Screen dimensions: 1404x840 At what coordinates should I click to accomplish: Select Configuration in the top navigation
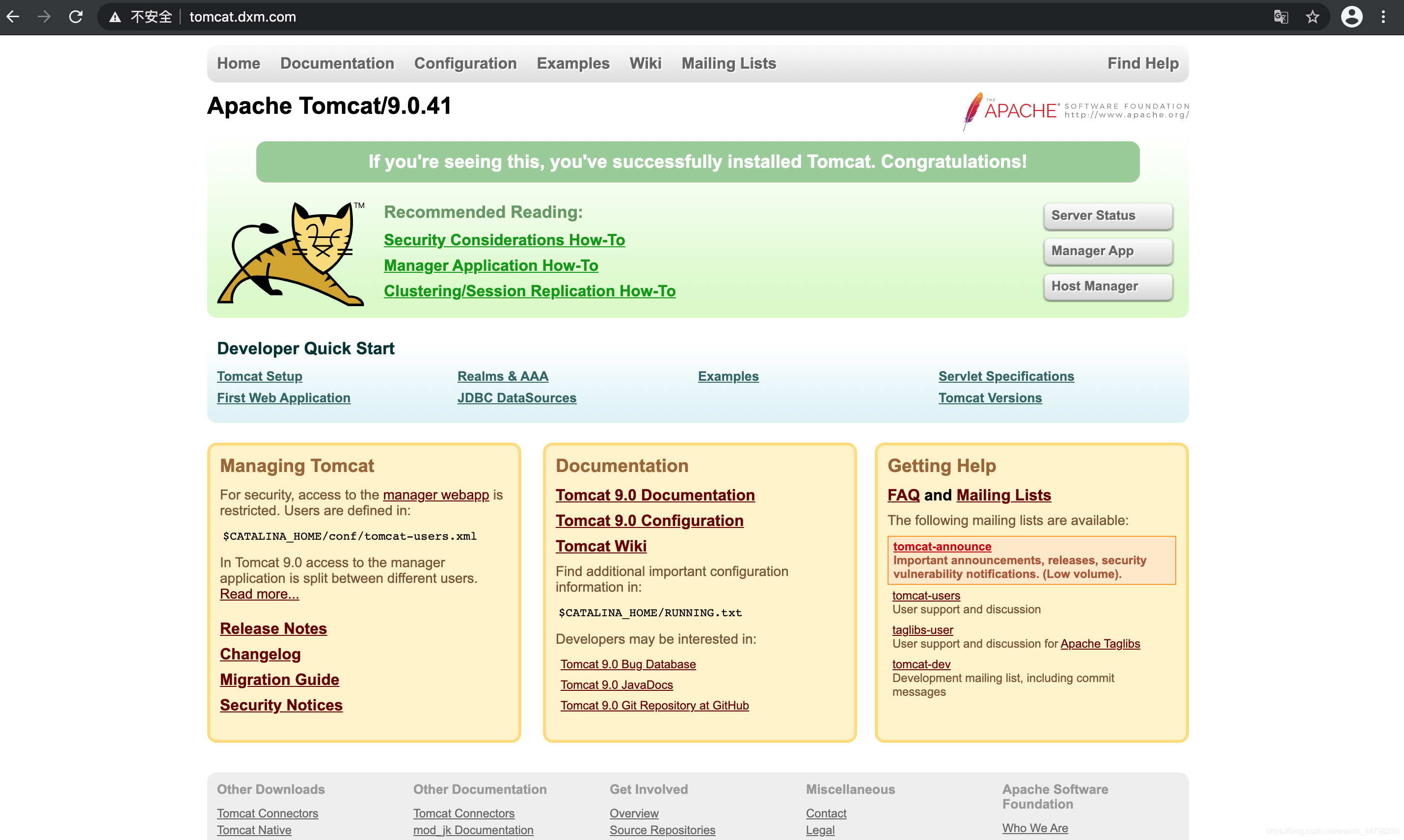465,63
